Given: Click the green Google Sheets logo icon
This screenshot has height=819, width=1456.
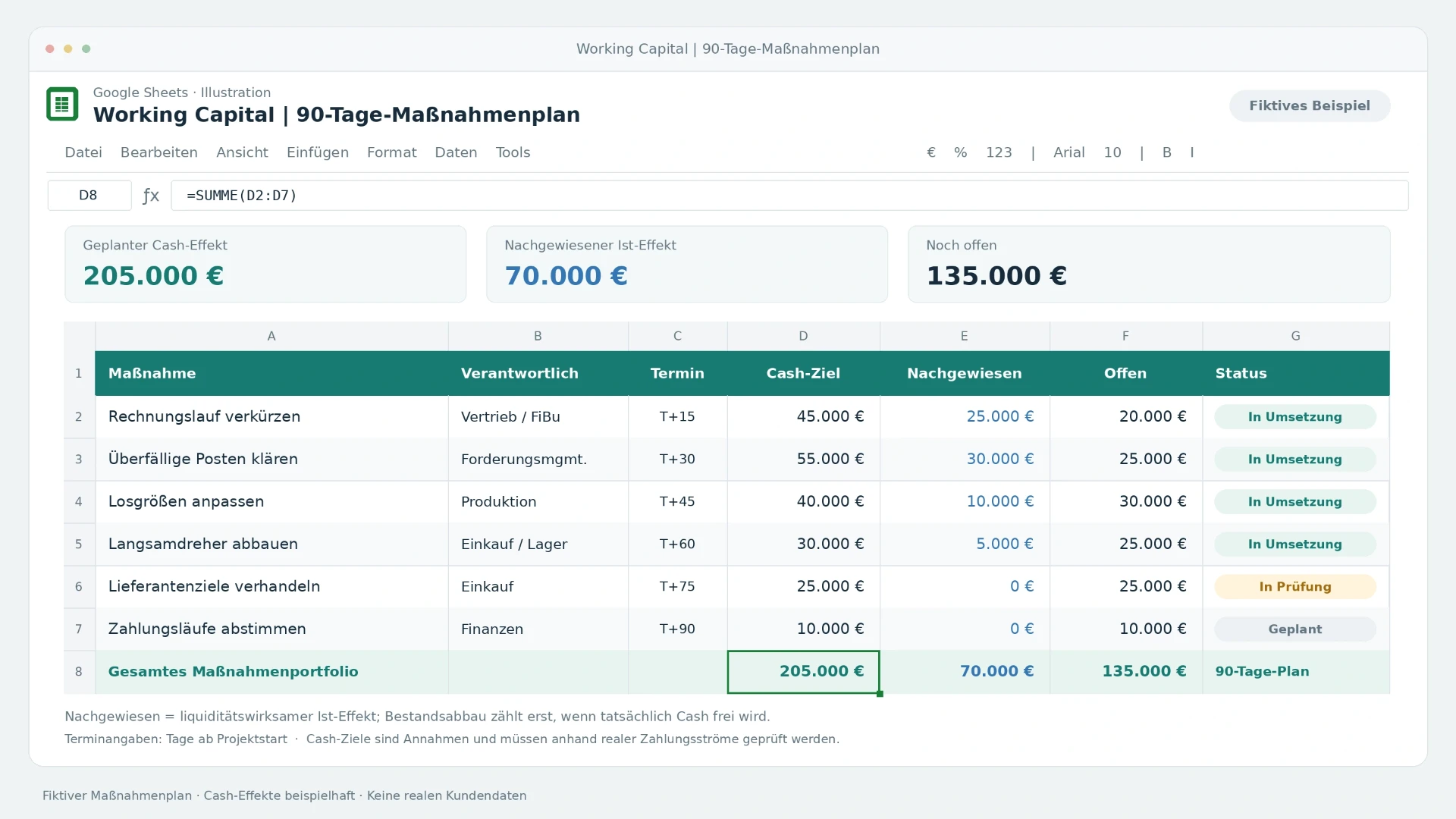Looking at the screenshot, I should [x=62, y=104].
